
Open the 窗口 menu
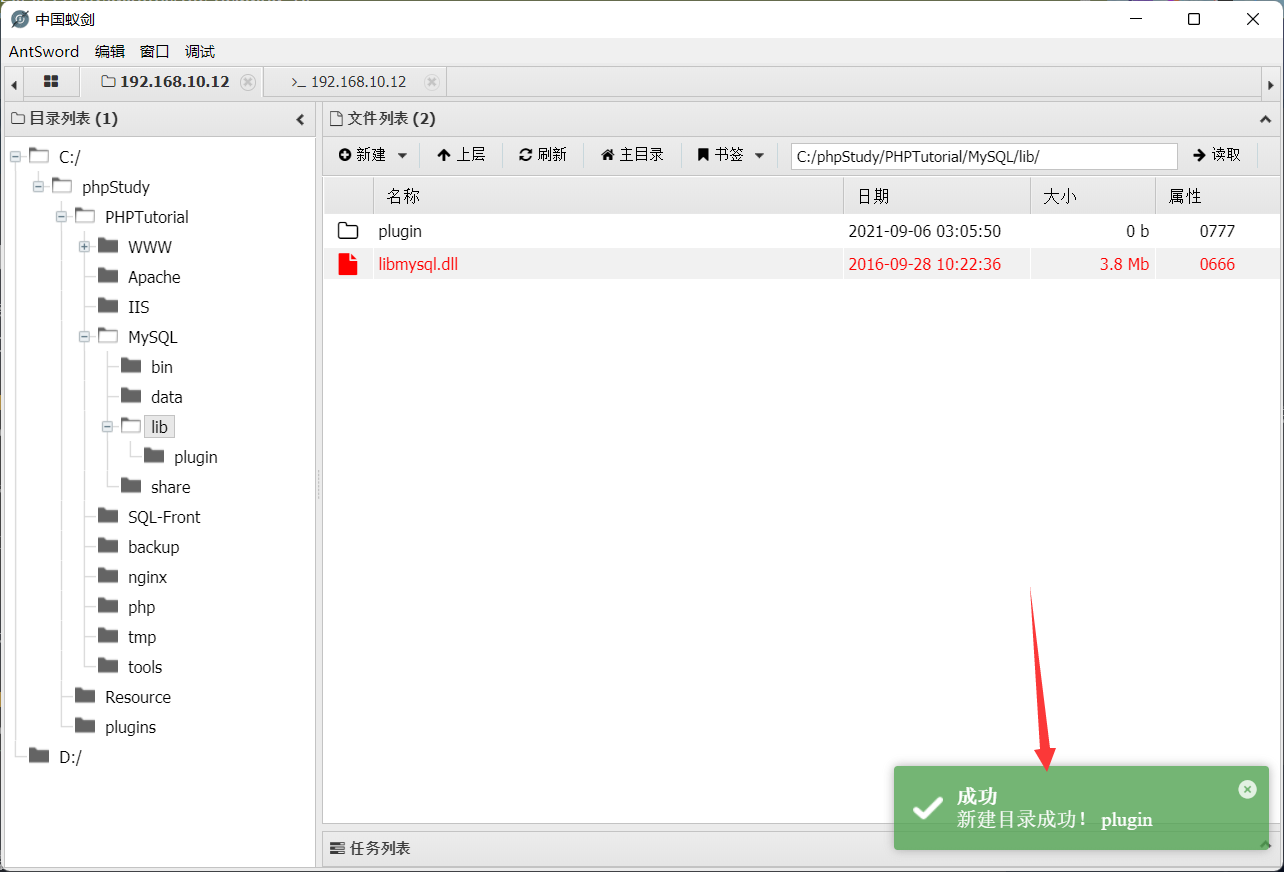click(x=155, y=51)
